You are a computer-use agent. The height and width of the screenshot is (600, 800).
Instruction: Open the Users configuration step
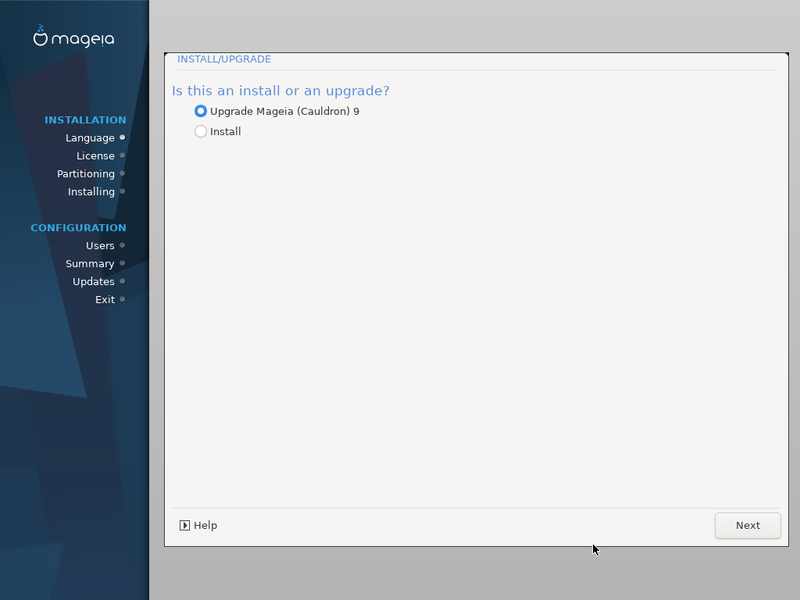tap(100, 246)
